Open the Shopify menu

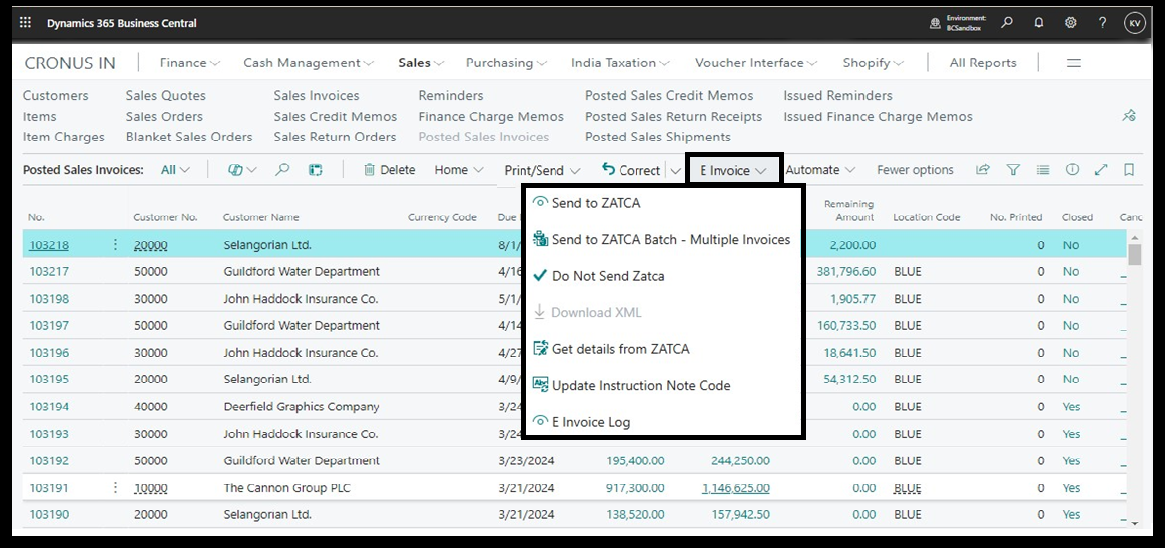(x=874, y=63)
